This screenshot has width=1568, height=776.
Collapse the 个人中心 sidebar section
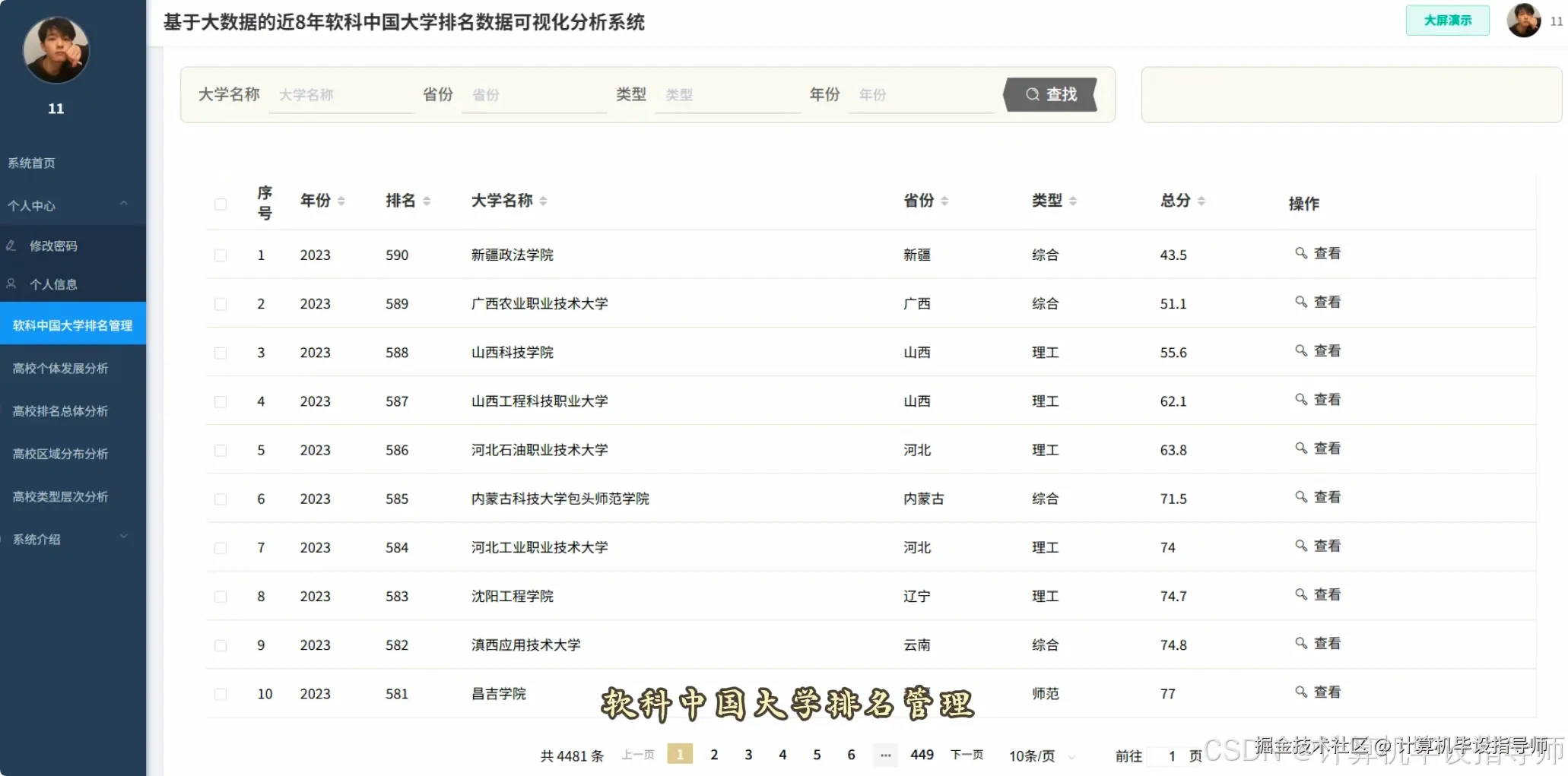pos(124,204)
